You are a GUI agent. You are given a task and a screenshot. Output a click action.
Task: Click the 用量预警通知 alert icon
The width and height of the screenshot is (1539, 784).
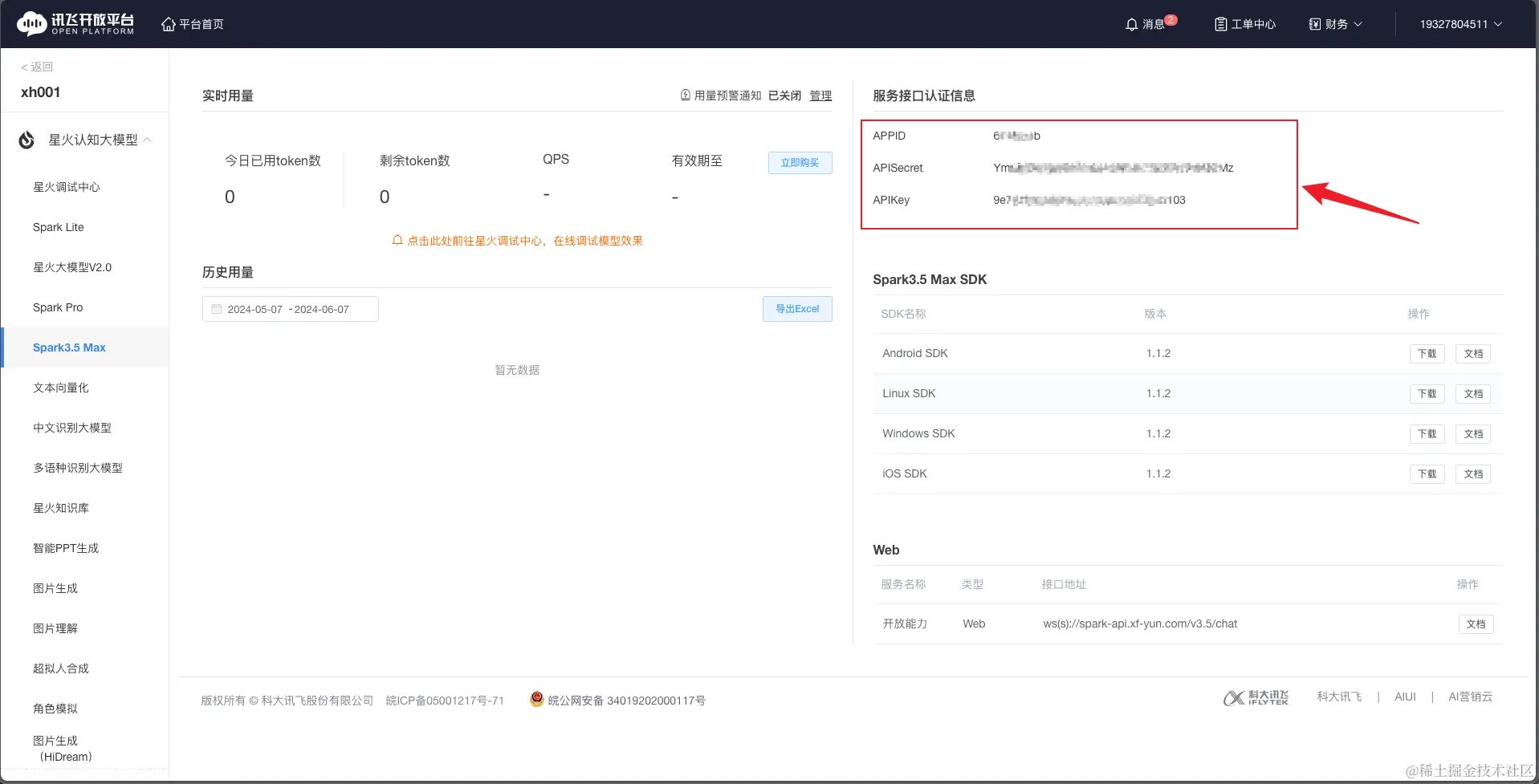(685, 95)
